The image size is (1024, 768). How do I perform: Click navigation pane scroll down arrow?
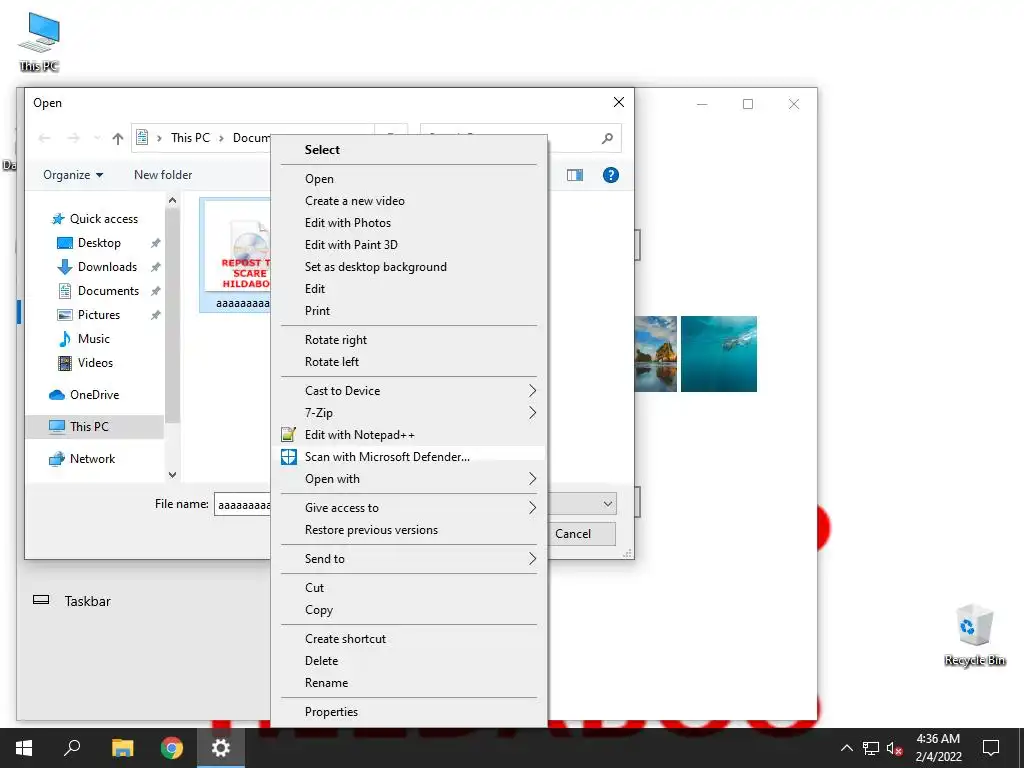tap(172, 475)
